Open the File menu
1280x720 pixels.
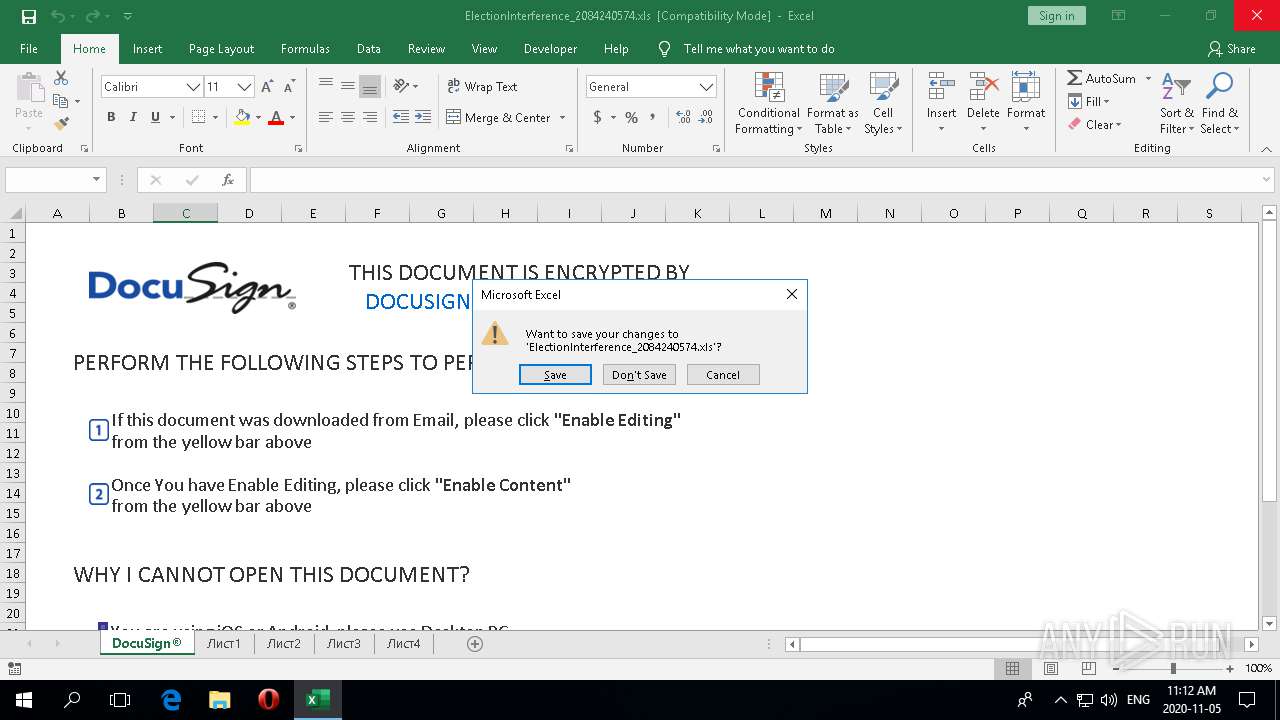point(29,48)
